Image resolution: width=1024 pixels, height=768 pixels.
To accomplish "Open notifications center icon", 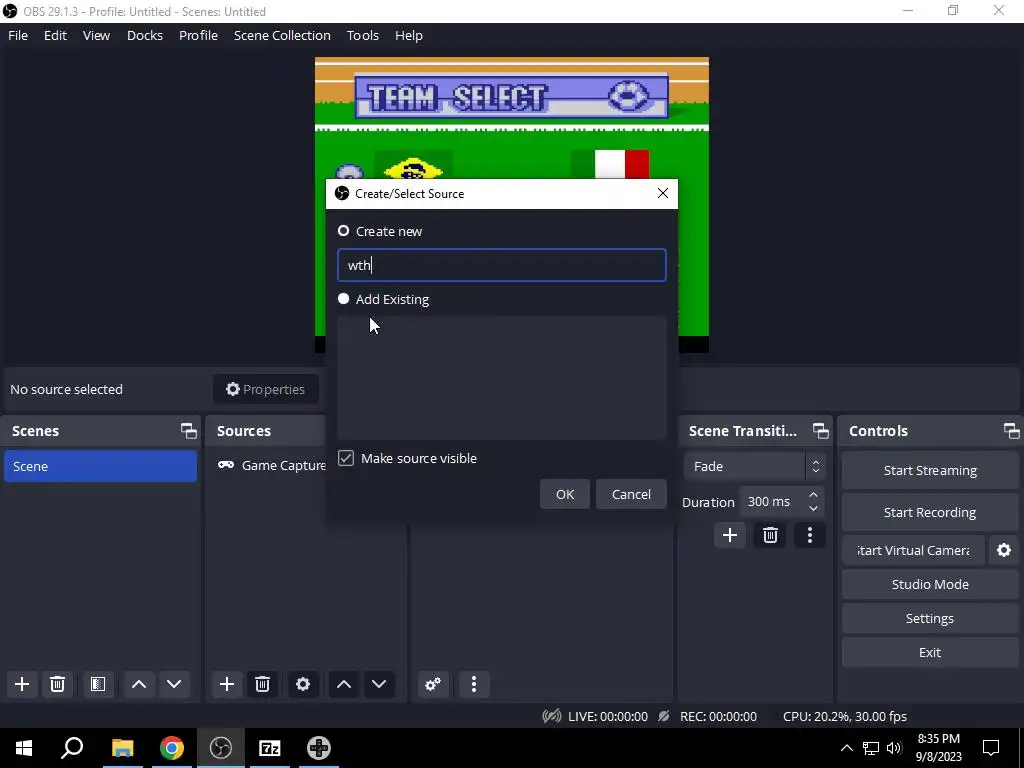I will tap(991, 748).
